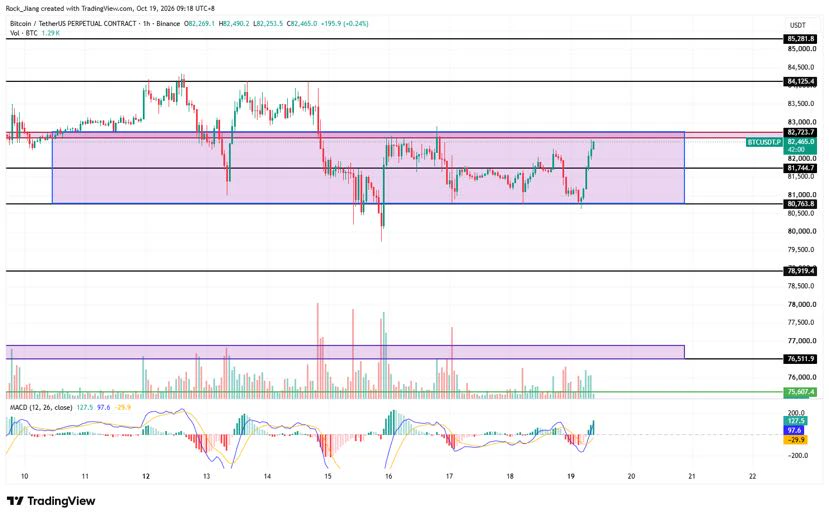Click the blue 97.6 MACD axis tag
The height and width of the screenshot is (518, 829).
[x=795, y=431]
